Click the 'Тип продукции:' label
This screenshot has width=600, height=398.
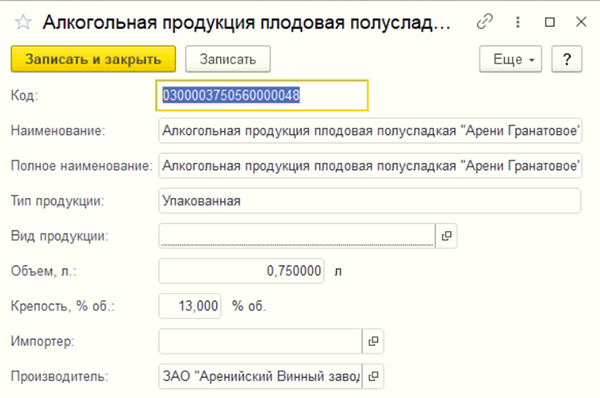(57, 201)
